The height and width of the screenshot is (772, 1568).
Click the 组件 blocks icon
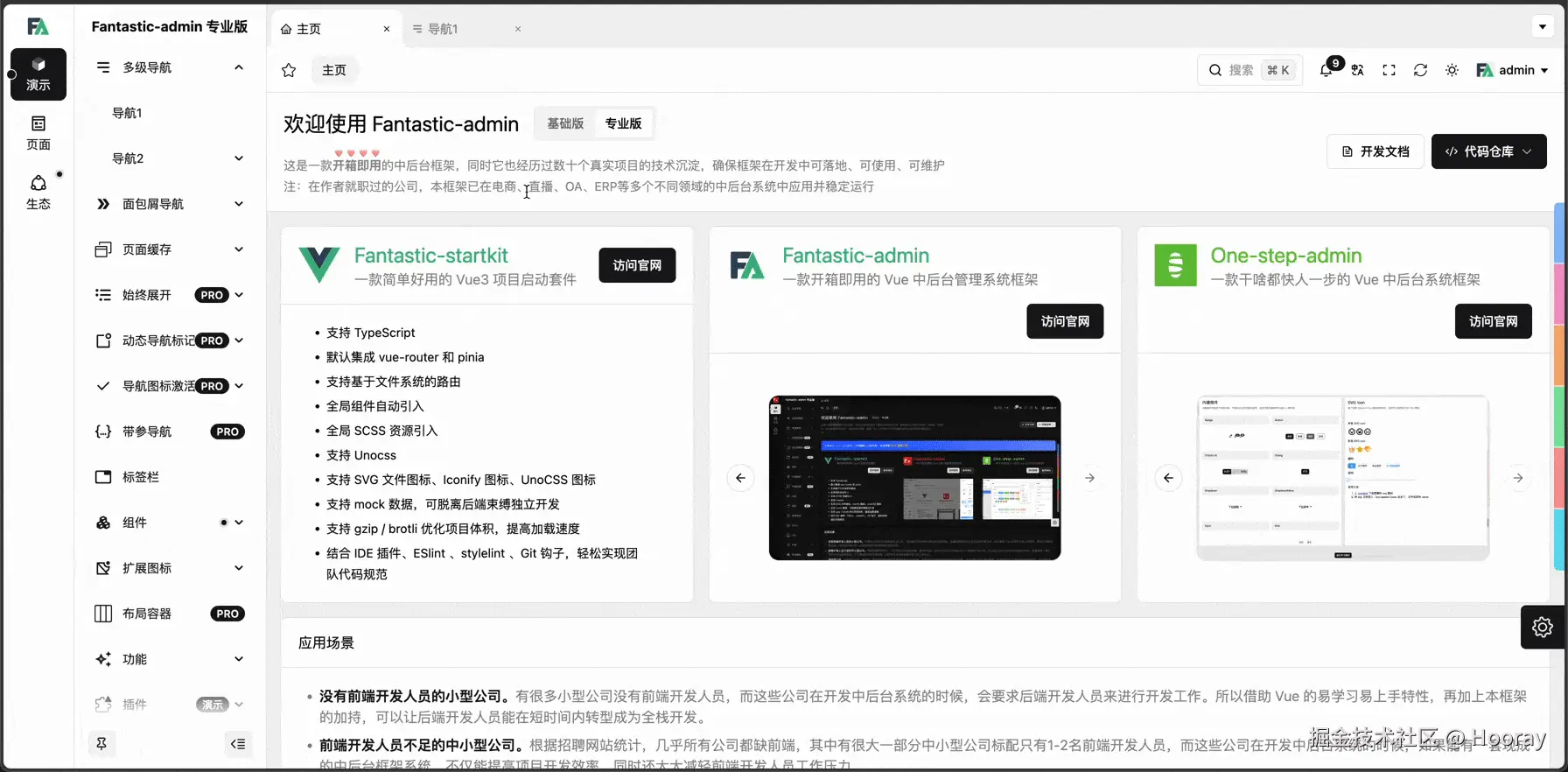tap(103, 523)
